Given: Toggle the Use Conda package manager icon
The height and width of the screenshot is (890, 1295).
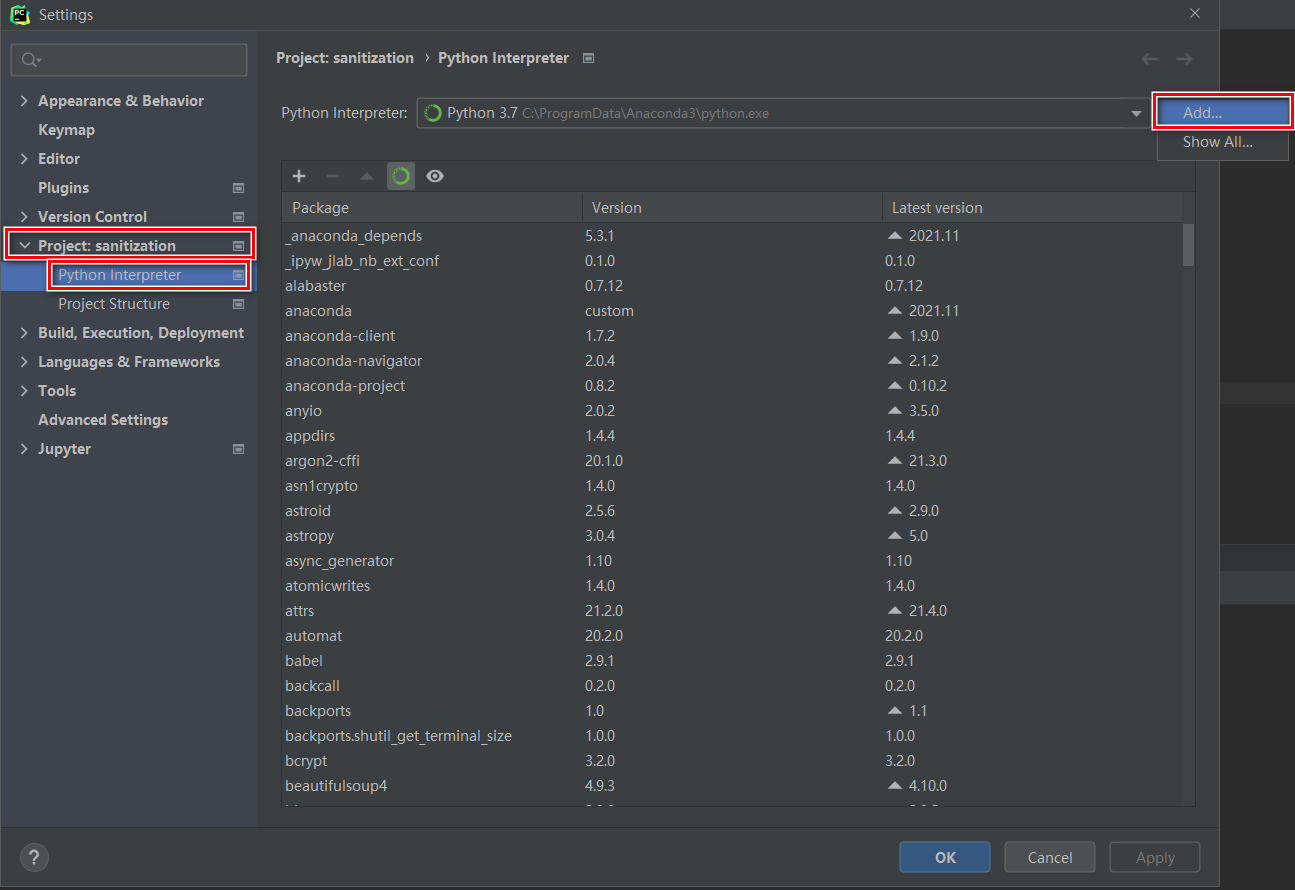Looking at the screenshot, I should click(401, 176).
